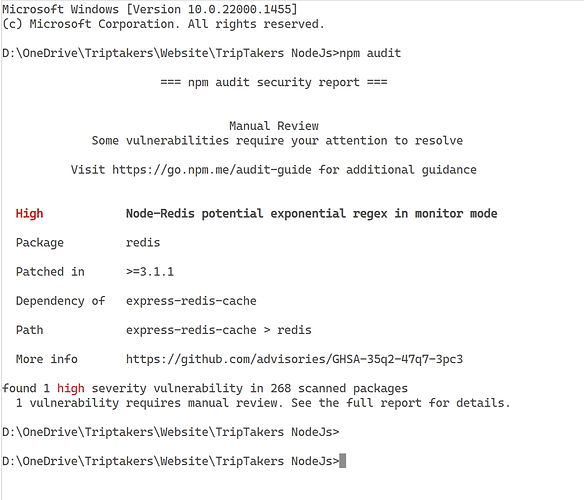
Task: Click the 'More info' label
Action: pos(47,359)
